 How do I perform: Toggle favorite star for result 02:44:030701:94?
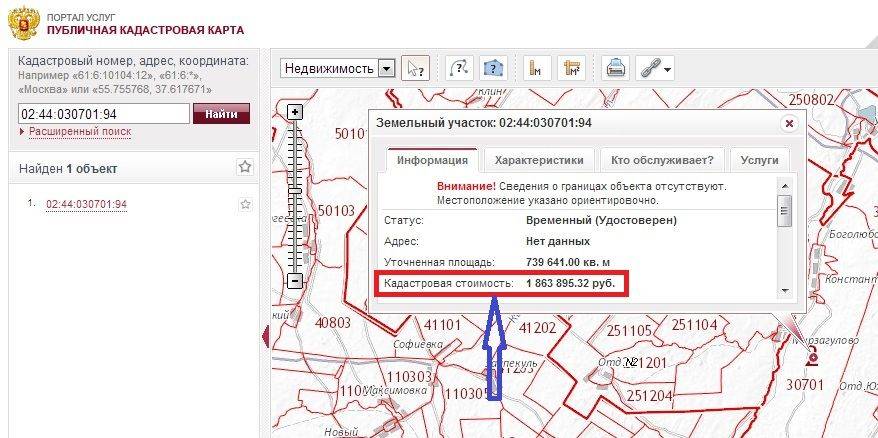[x=245, y=204]
